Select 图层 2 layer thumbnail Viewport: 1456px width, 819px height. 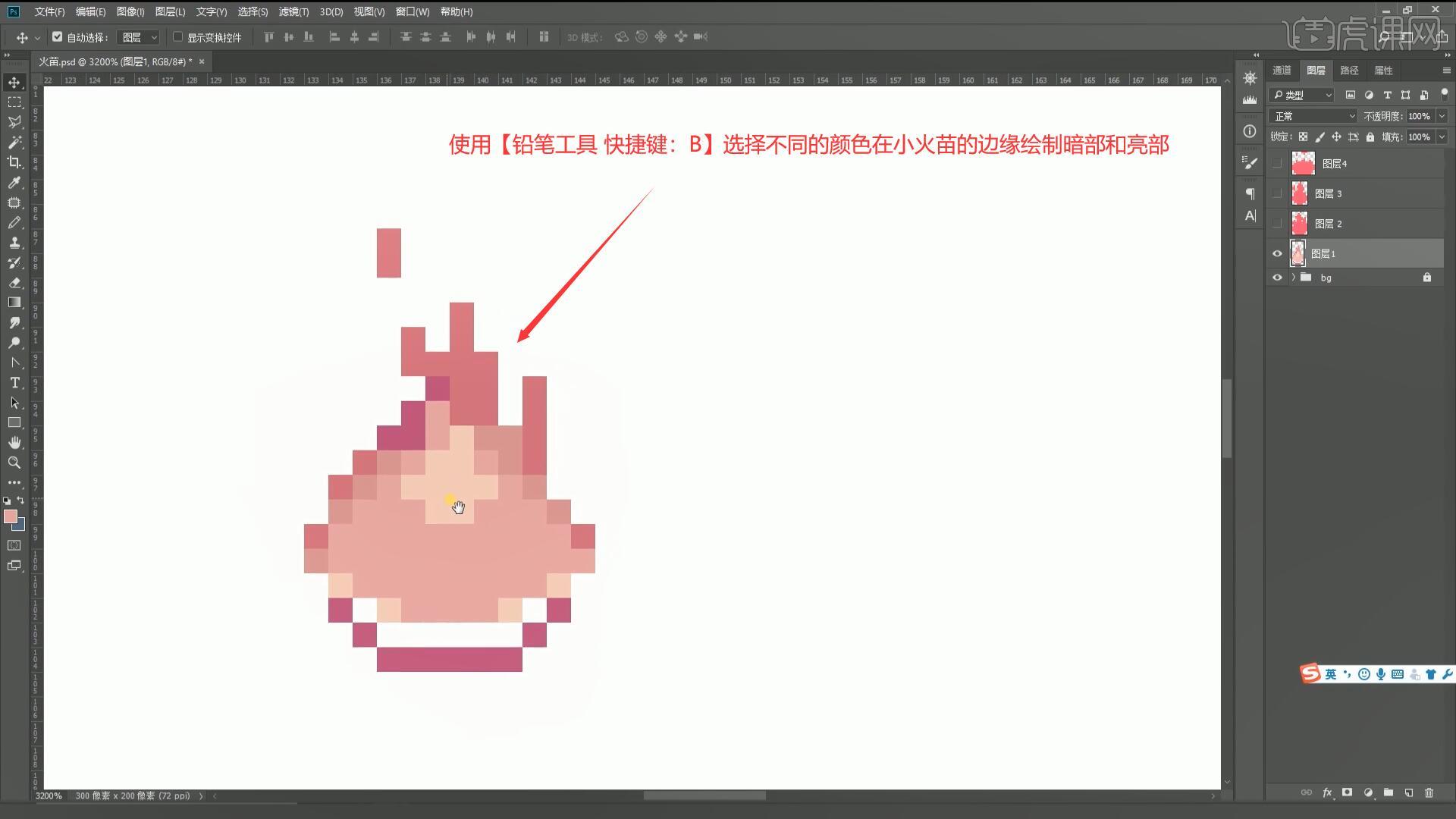(x=1299, y=224)
